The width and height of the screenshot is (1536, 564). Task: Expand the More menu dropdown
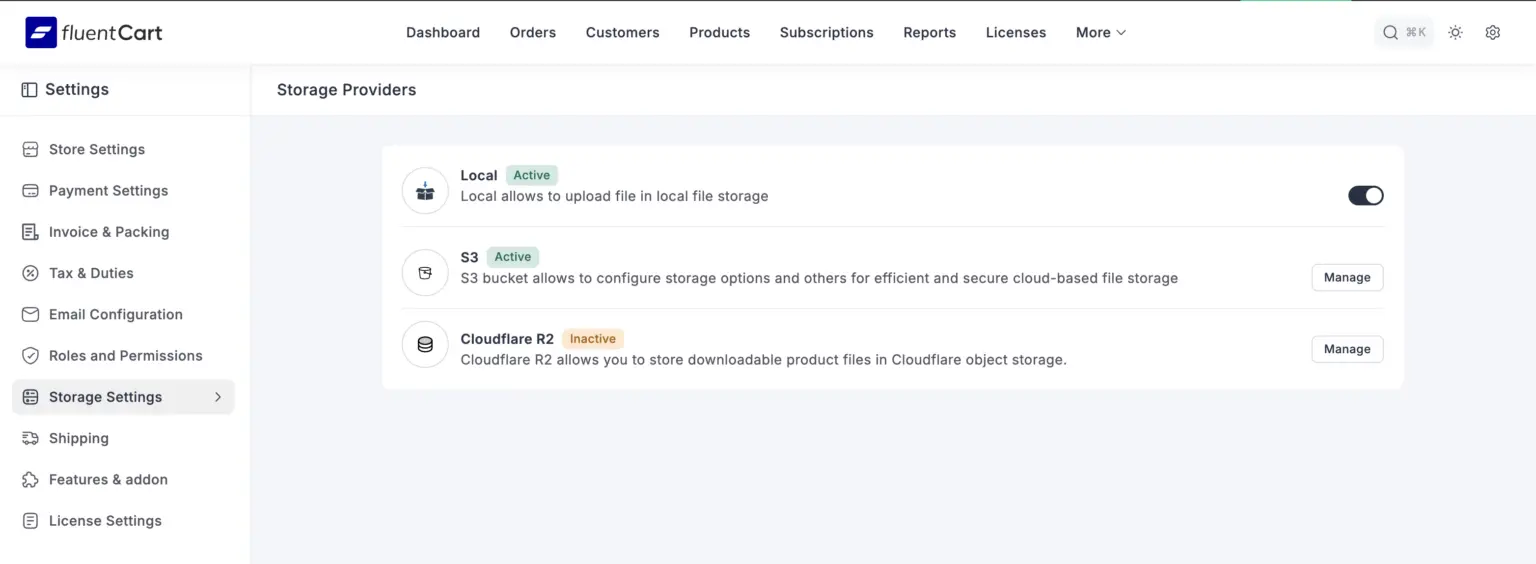point(1101,32)
